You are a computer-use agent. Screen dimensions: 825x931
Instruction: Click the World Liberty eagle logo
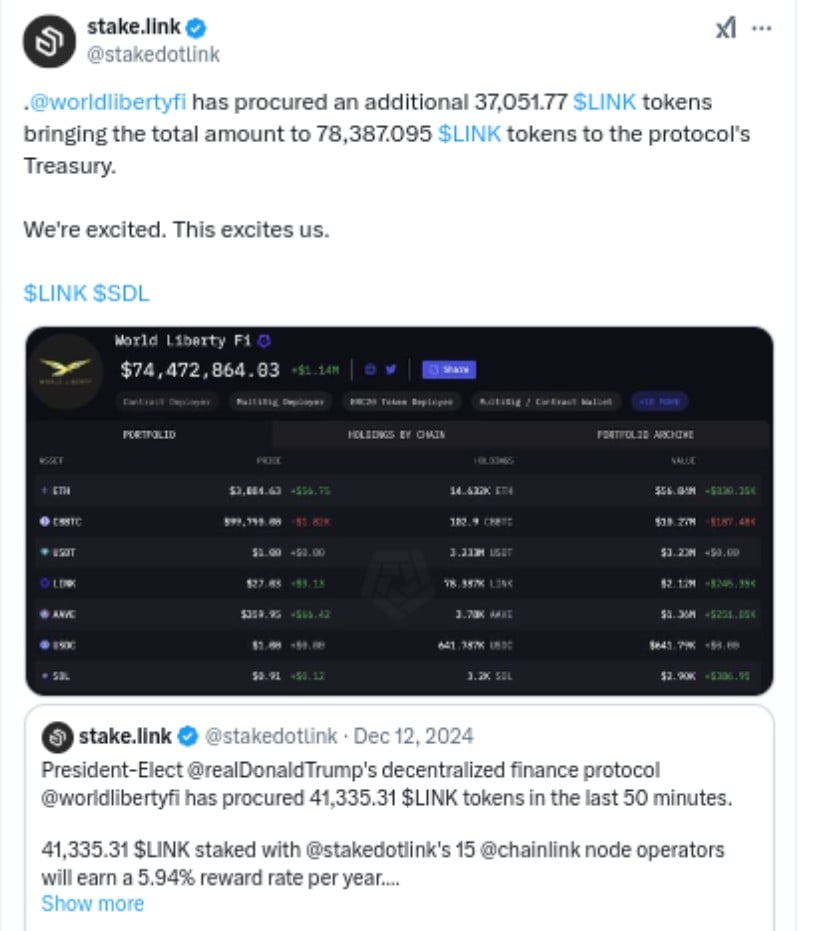(65, 371)
